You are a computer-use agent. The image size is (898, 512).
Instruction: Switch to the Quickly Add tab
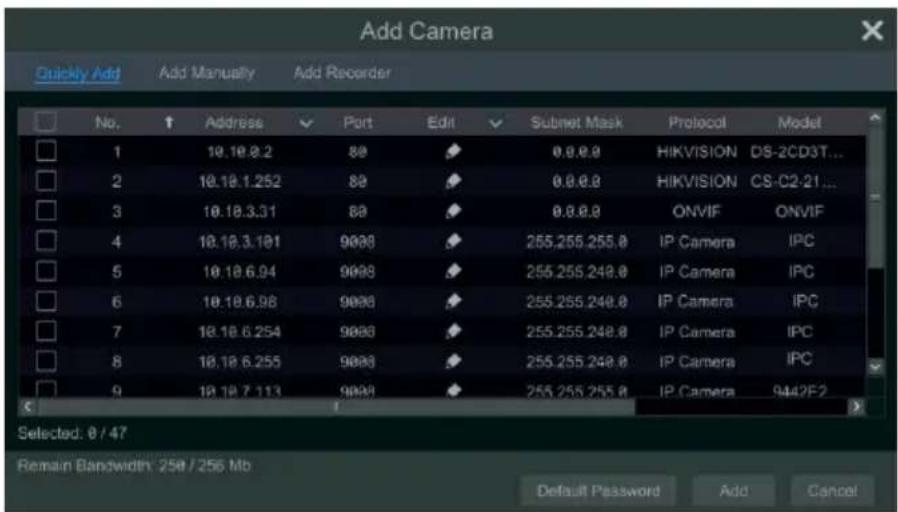[77, 73]
